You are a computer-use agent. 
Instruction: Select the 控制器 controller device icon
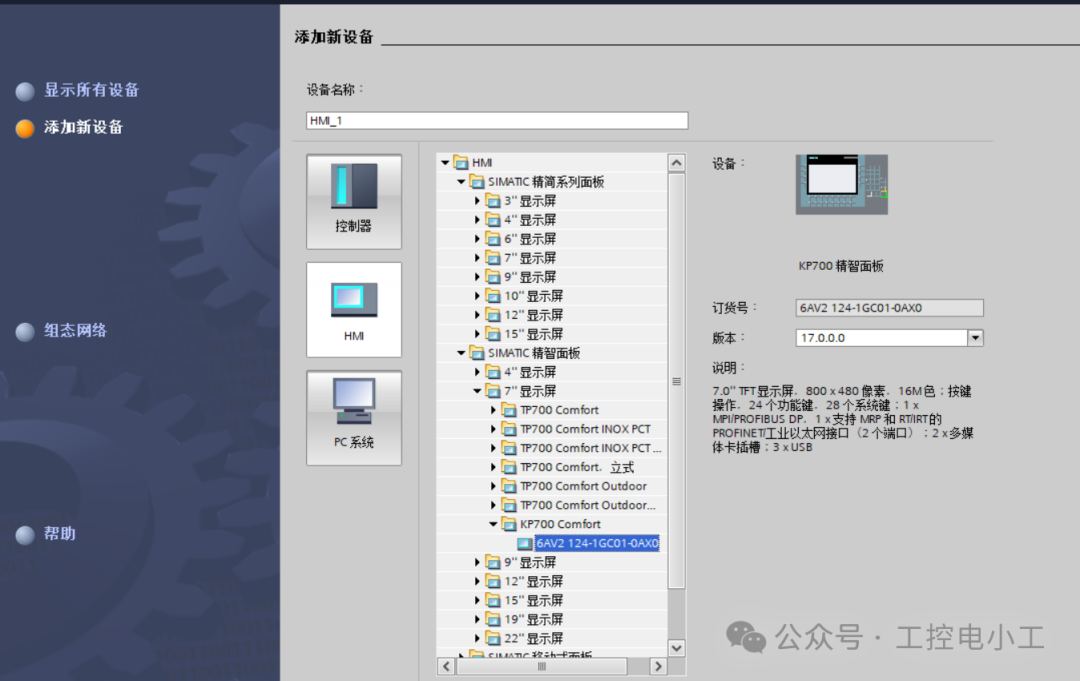click(x=353, y=201)
